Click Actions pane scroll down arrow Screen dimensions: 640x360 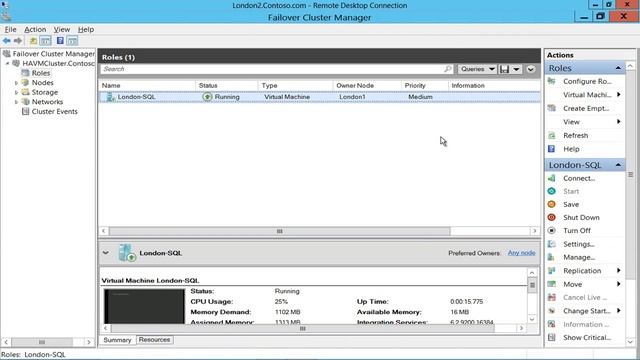pyautogui.click(x=631, y=342)
